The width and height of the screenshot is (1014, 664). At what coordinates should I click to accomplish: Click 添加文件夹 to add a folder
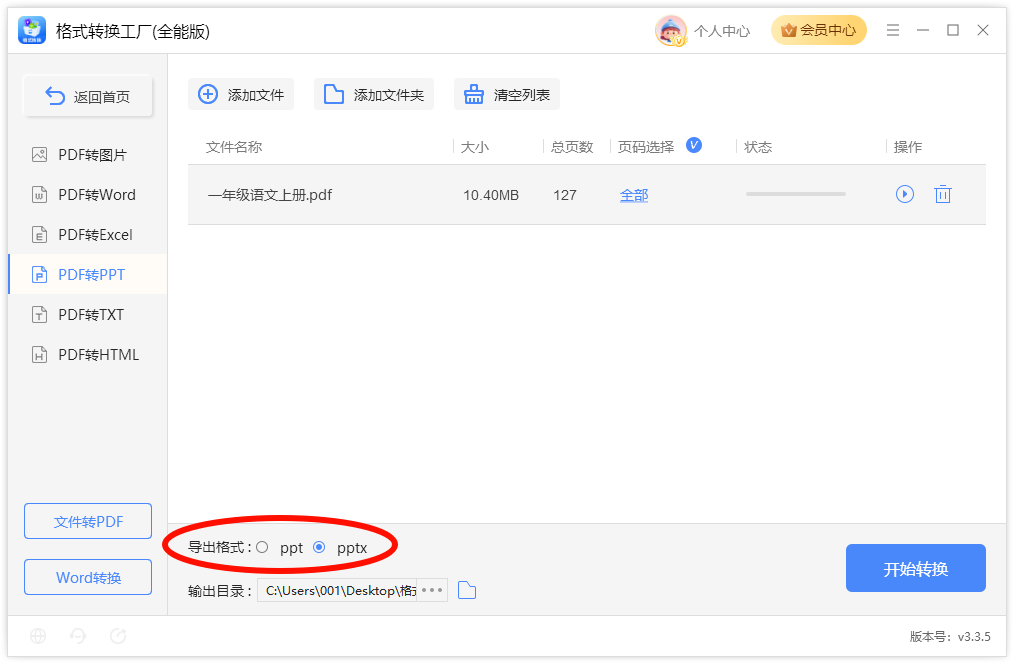point(374,94)
